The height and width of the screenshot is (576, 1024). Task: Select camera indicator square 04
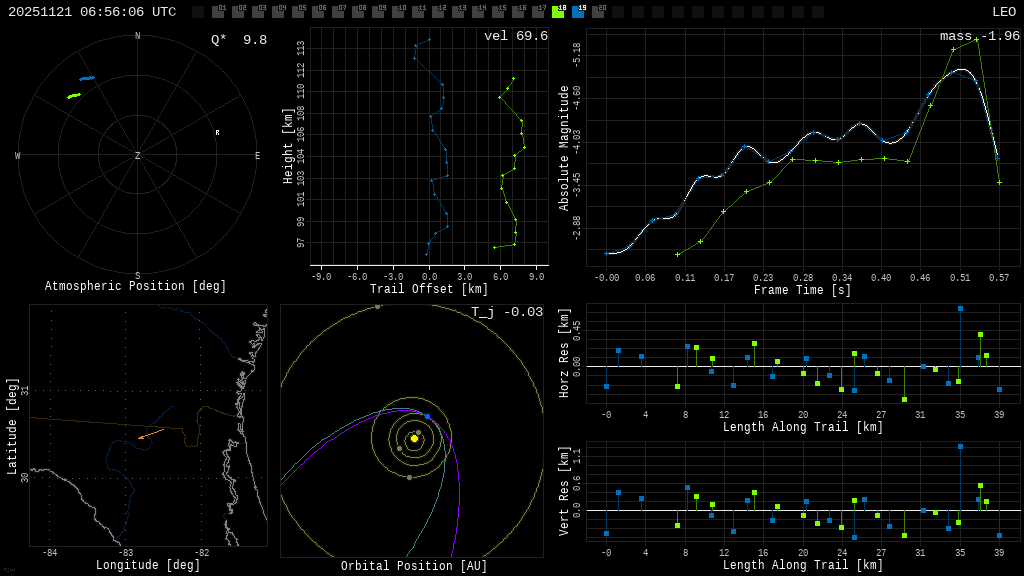click(278, 12)
